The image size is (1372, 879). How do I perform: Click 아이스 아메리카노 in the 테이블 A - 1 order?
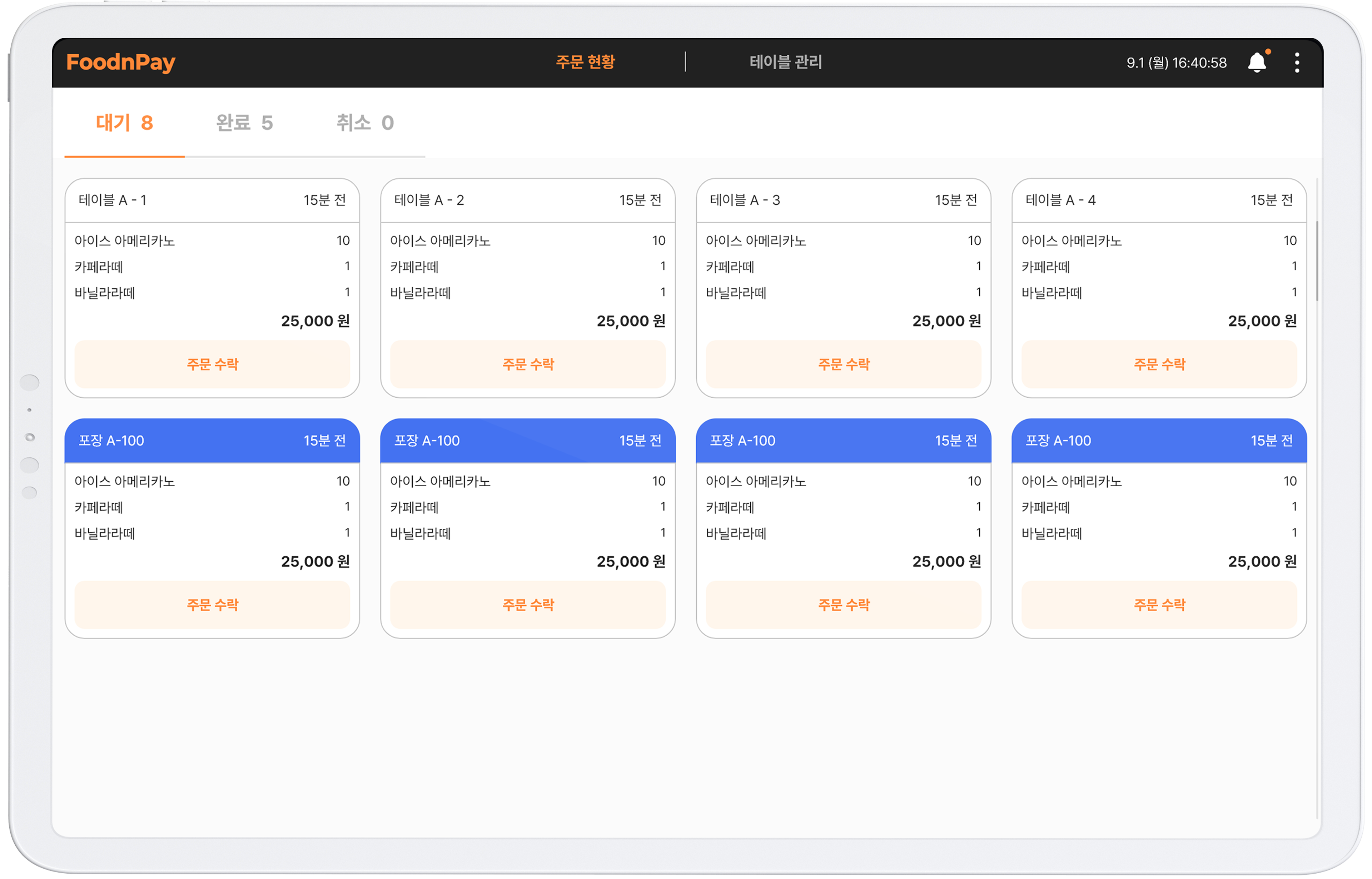(x=124, y=241)
